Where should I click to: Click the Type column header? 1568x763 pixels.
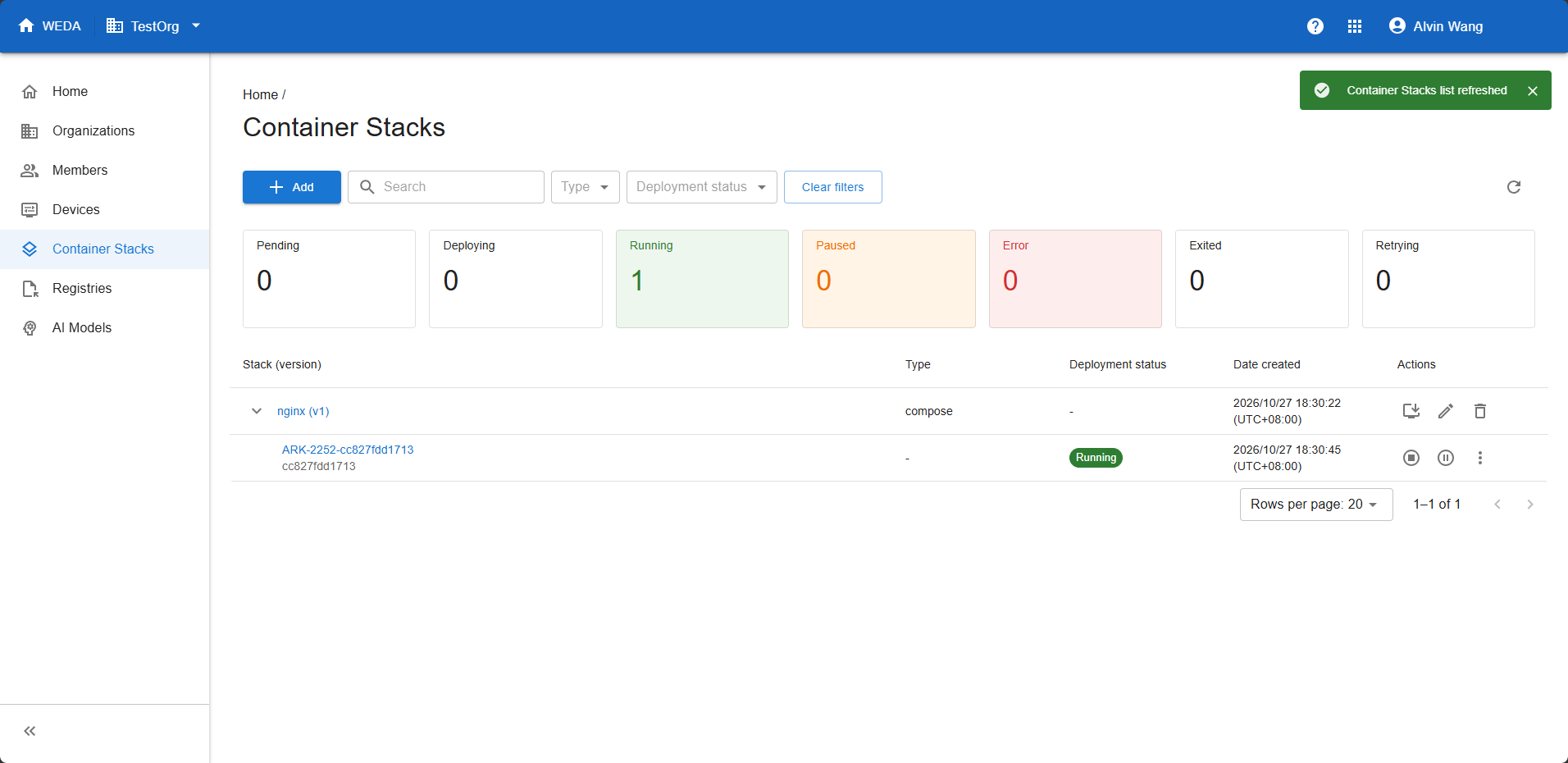pos(918,364)
